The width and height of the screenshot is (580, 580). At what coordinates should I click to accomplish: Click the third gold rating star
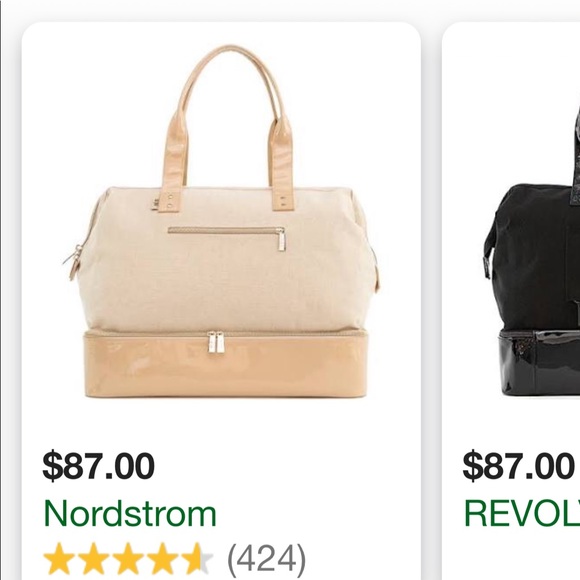(x=128, y=559)
